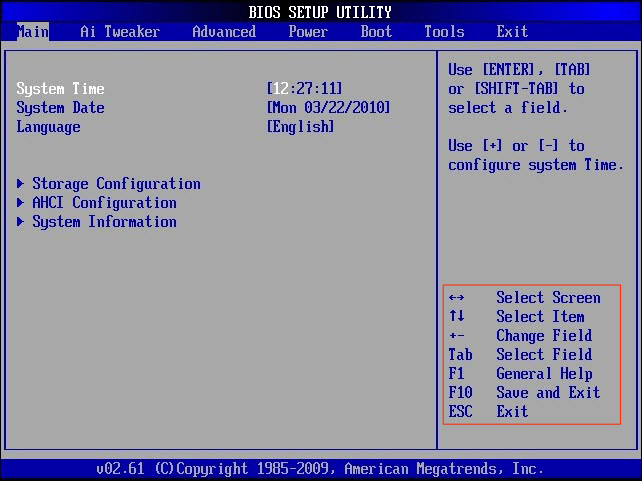
Task: Expand the Storage Configuration arrow
Action: [x=20, y=183]
